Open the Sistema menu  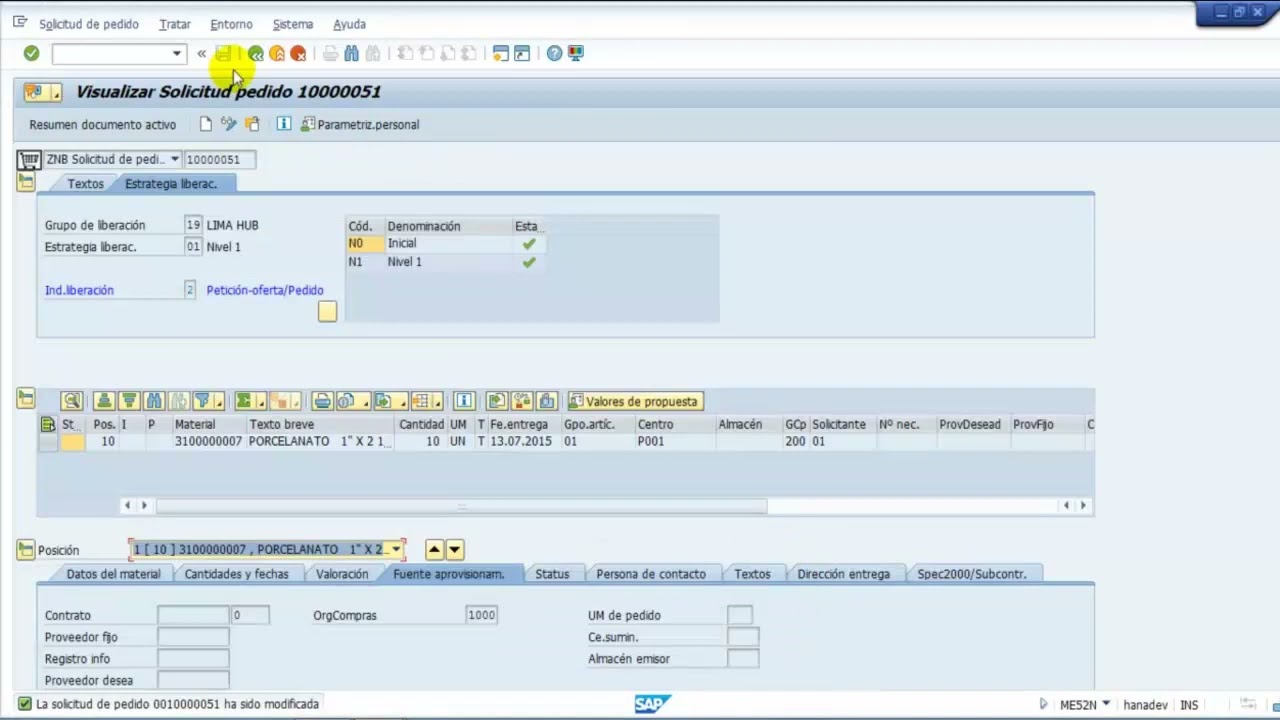pyautogui.click(x=293, y=24)
